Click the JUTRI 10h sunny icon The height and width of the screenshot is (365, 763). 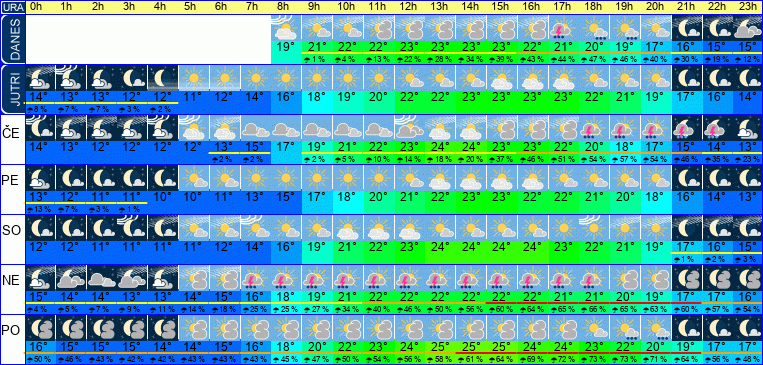click(x=348, y=77)
